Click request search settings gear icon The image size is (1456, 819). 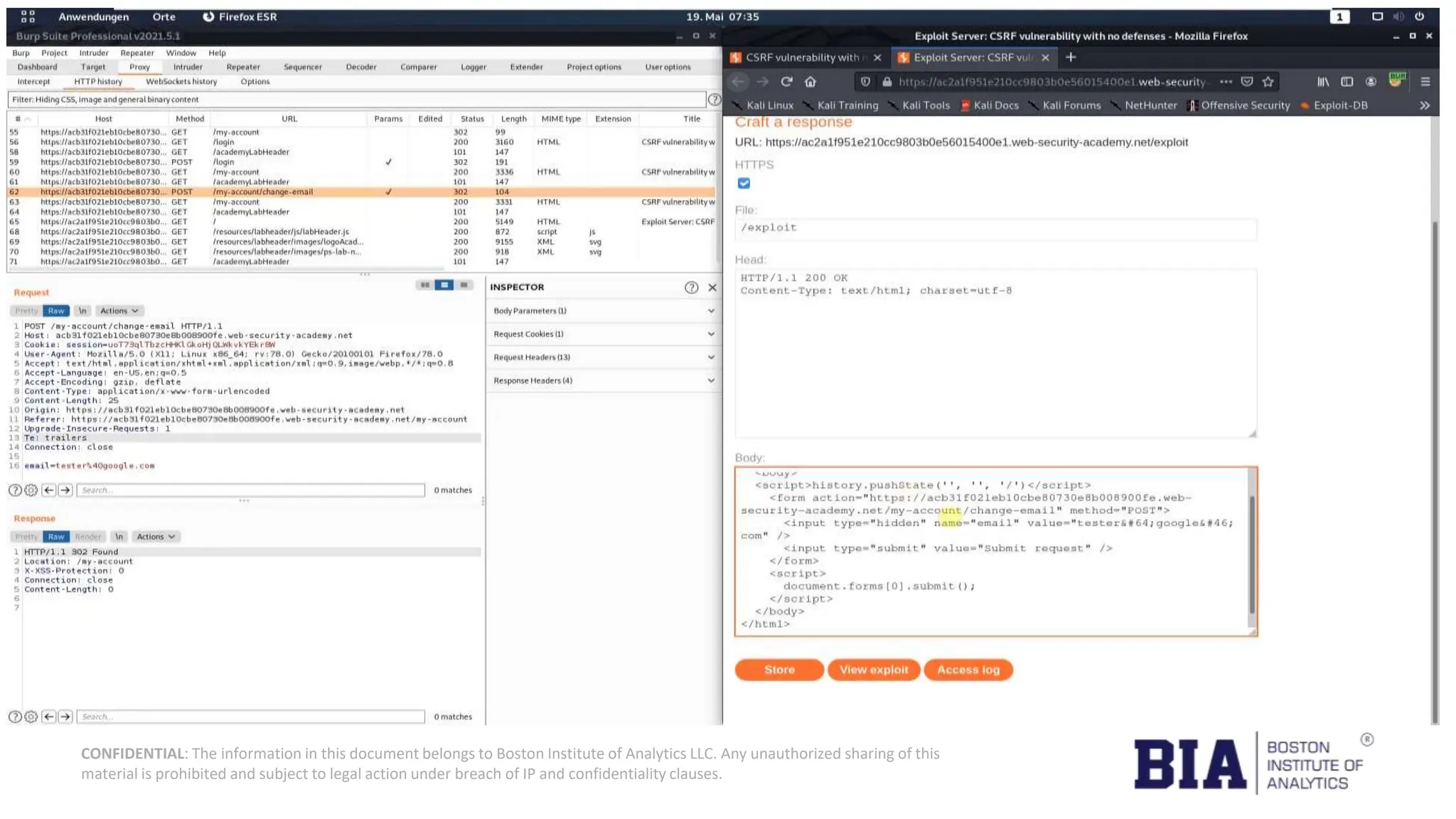click(31, 490)
